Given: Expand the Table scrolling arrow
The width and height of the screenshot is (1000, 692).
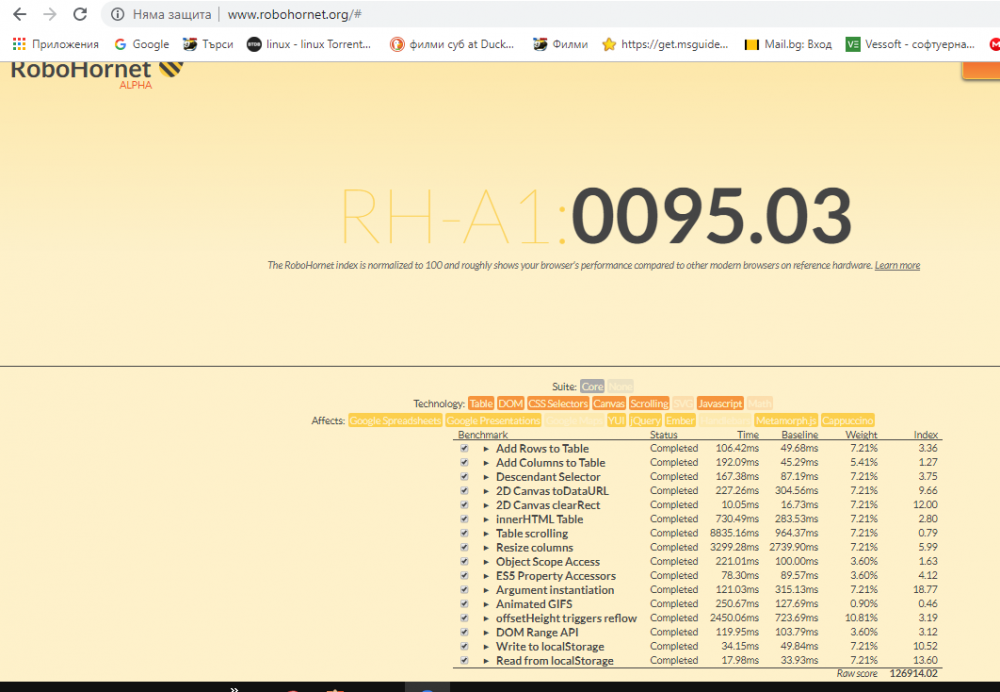Looking at the screenshot, I should [486, 533].
